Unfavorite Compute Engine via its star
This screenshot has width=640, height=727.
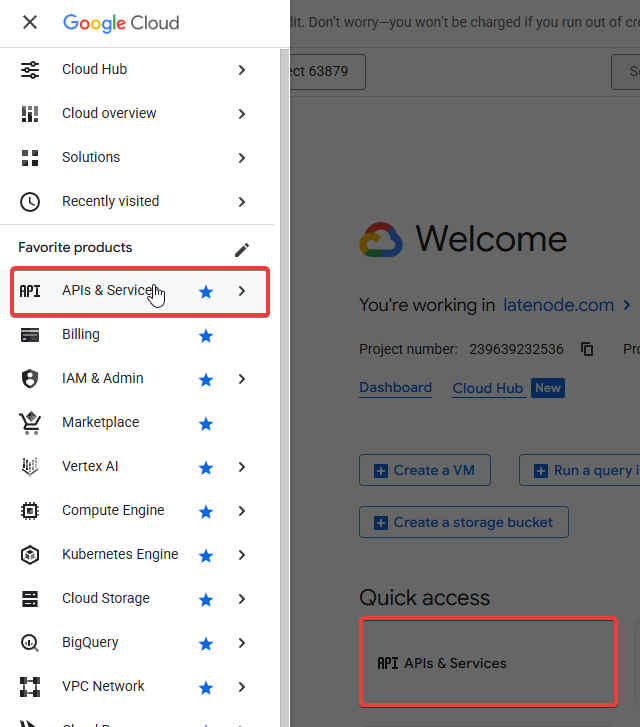(x=206, y=512)
